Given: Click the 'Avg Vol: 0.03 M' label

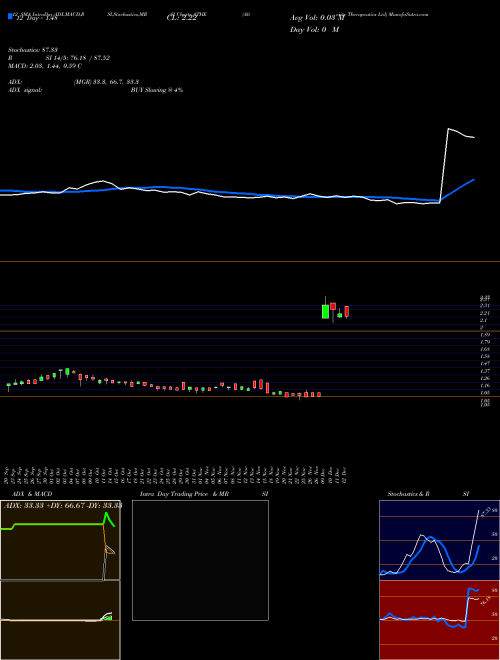Looking at the screenshot, I should point(317,17).
